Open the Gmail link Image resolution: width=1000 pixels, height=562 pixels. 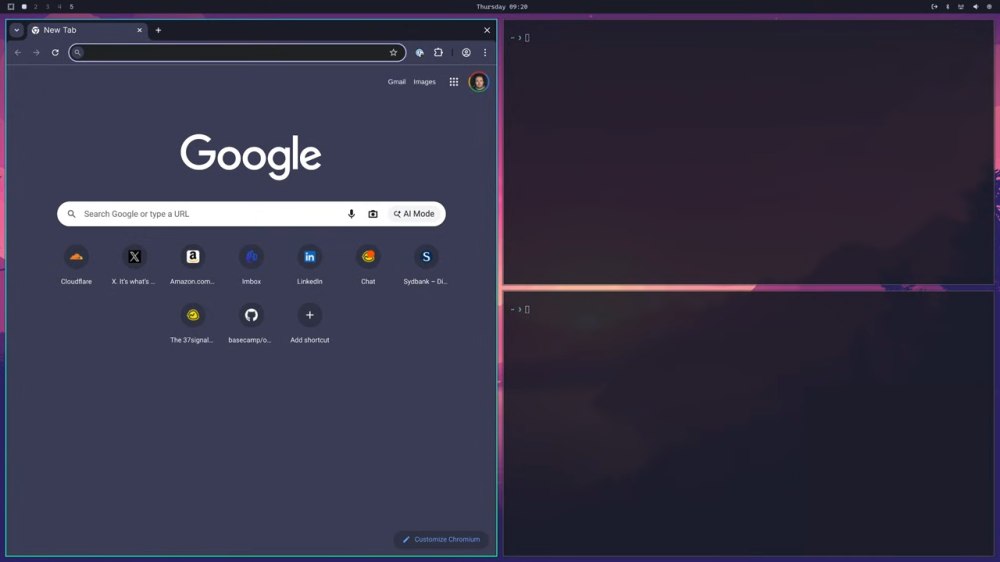point(397,82)
